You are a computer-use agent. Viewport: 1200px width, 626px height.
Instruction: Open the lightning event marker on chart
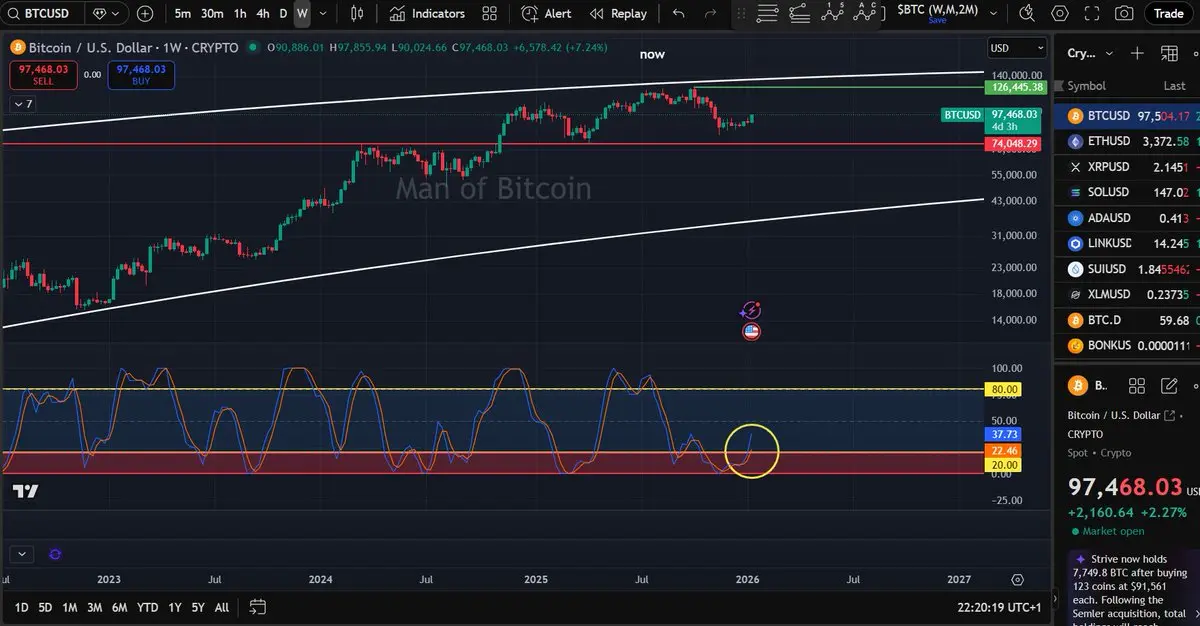click(x=751, y=312)
